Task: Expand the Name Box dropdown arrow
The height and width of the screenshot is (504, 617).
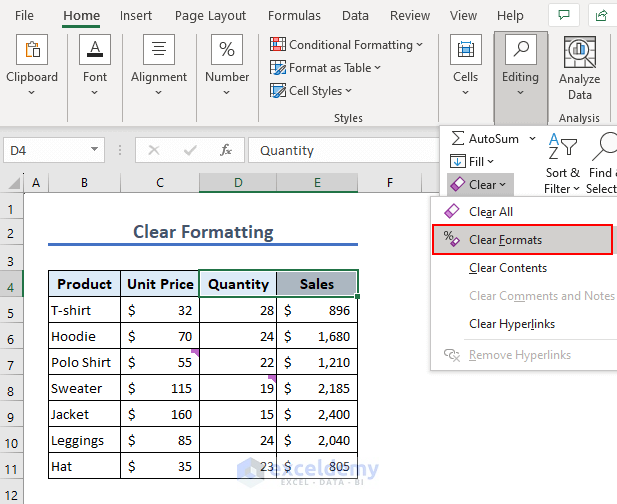Action: pyautogui.click(x=94, y=149)
